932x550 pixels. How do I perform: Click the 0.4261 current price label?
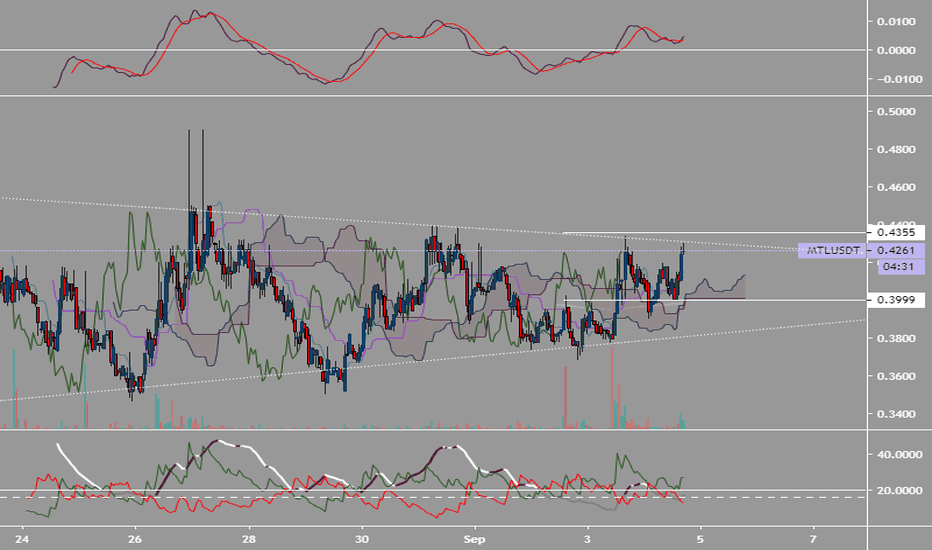point(896,250)
